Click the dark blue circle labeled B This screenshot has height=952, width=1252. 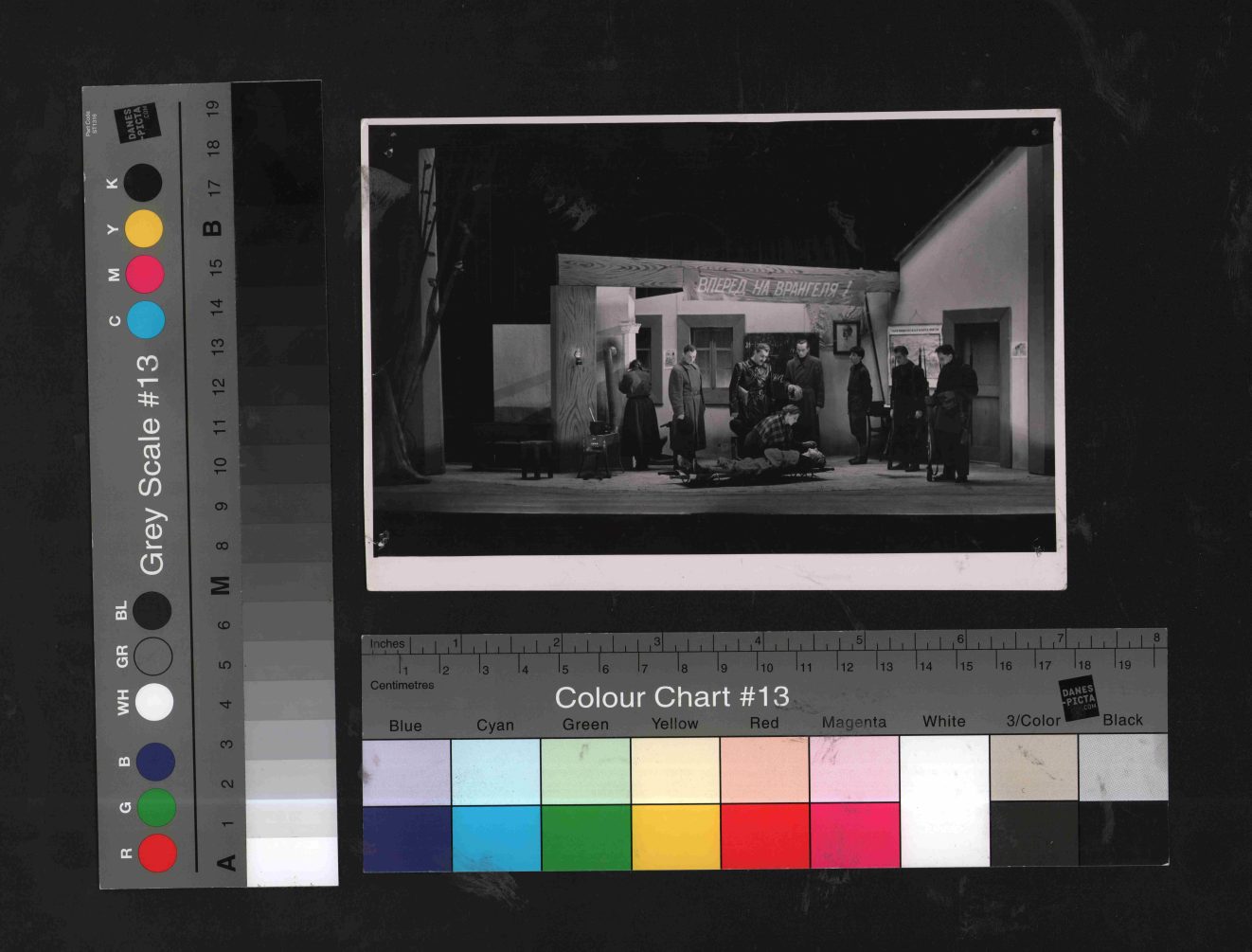pos(155,762)
